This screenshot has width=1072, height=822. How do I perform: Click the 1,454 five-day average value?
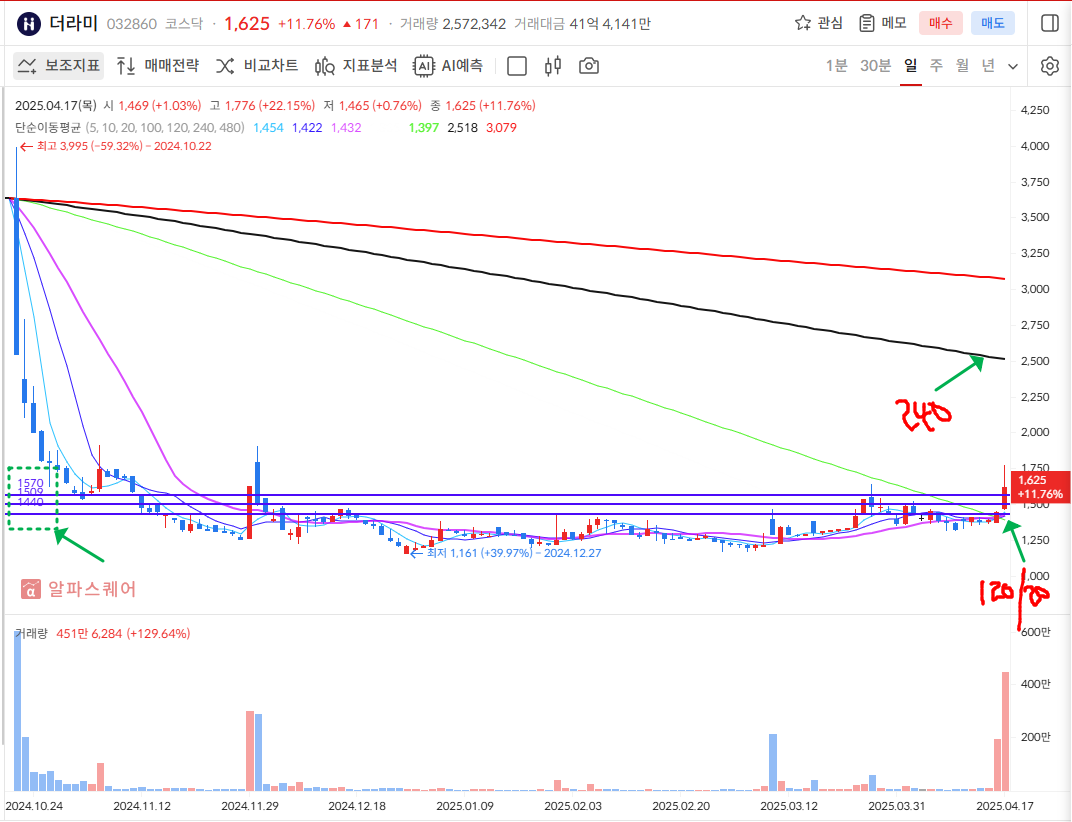(x=268, y=127)
